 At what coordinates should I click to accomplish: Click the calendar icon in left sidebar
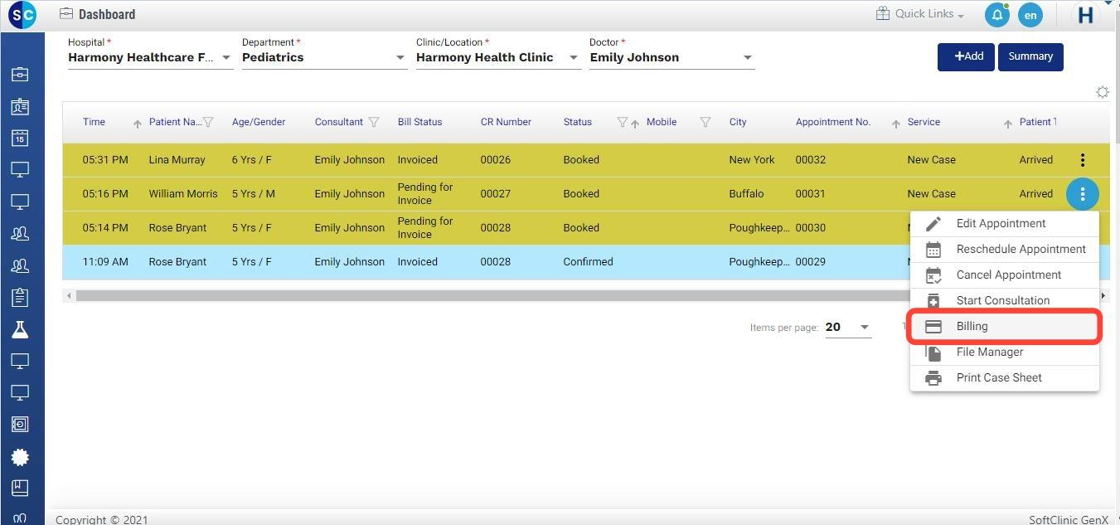pyautogui.click(x=20, y=138)
